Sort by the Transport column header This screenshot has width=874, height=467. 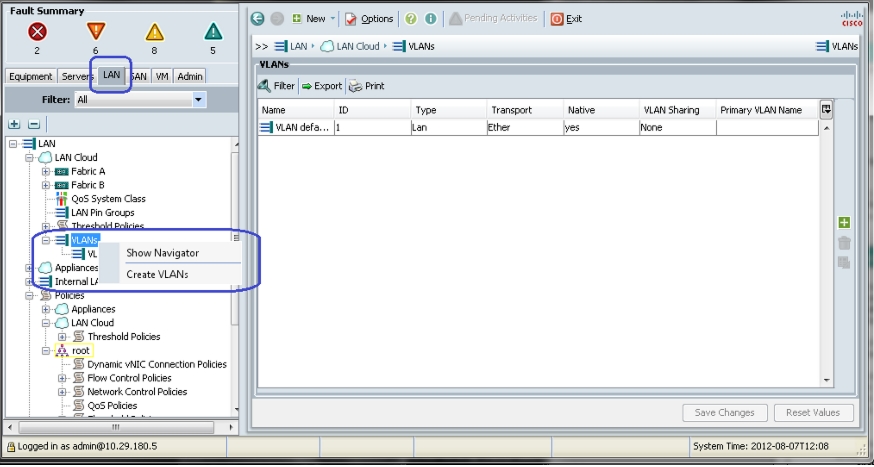click(525, 110)
